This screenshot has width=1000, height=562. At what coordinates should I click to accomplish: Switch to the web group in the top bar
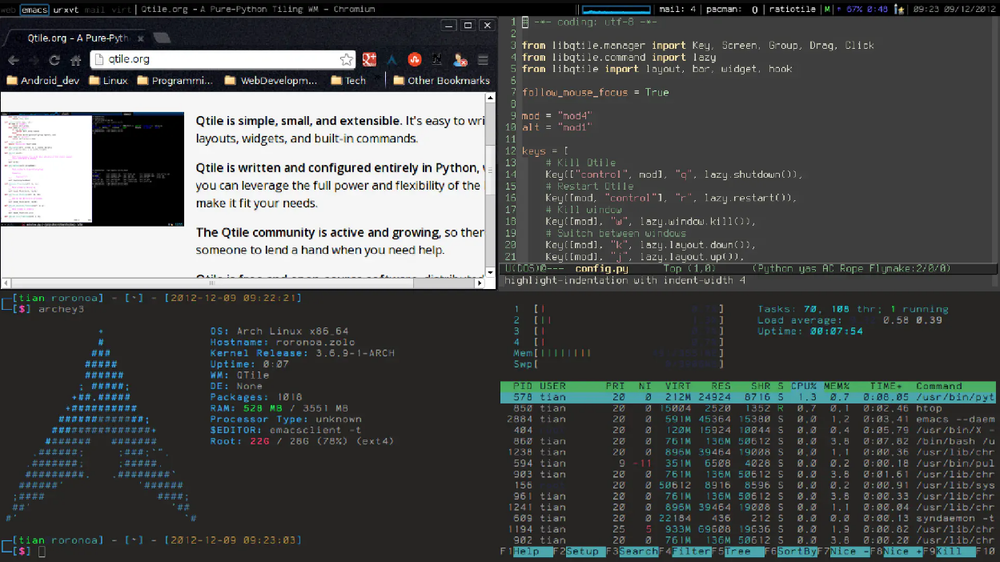[8, 10]
